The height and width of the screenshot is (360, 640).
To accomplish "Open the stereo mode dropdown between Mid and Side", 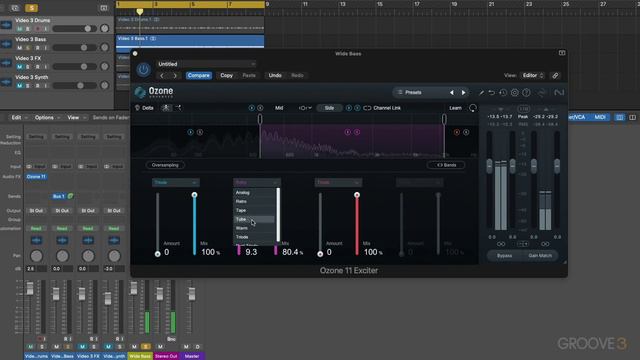I will [x=305, y=108].
